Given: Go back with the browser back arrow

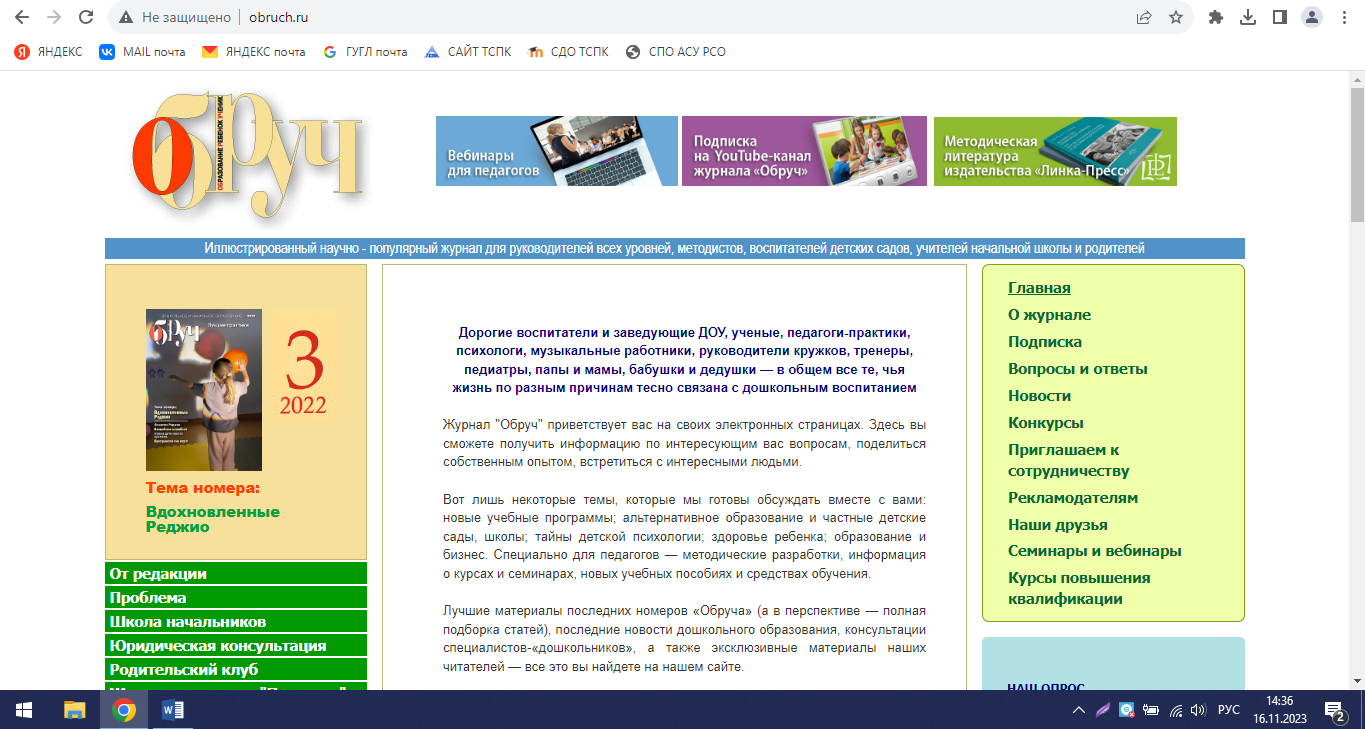Looking at the screenshot, I should click(22, 17).
